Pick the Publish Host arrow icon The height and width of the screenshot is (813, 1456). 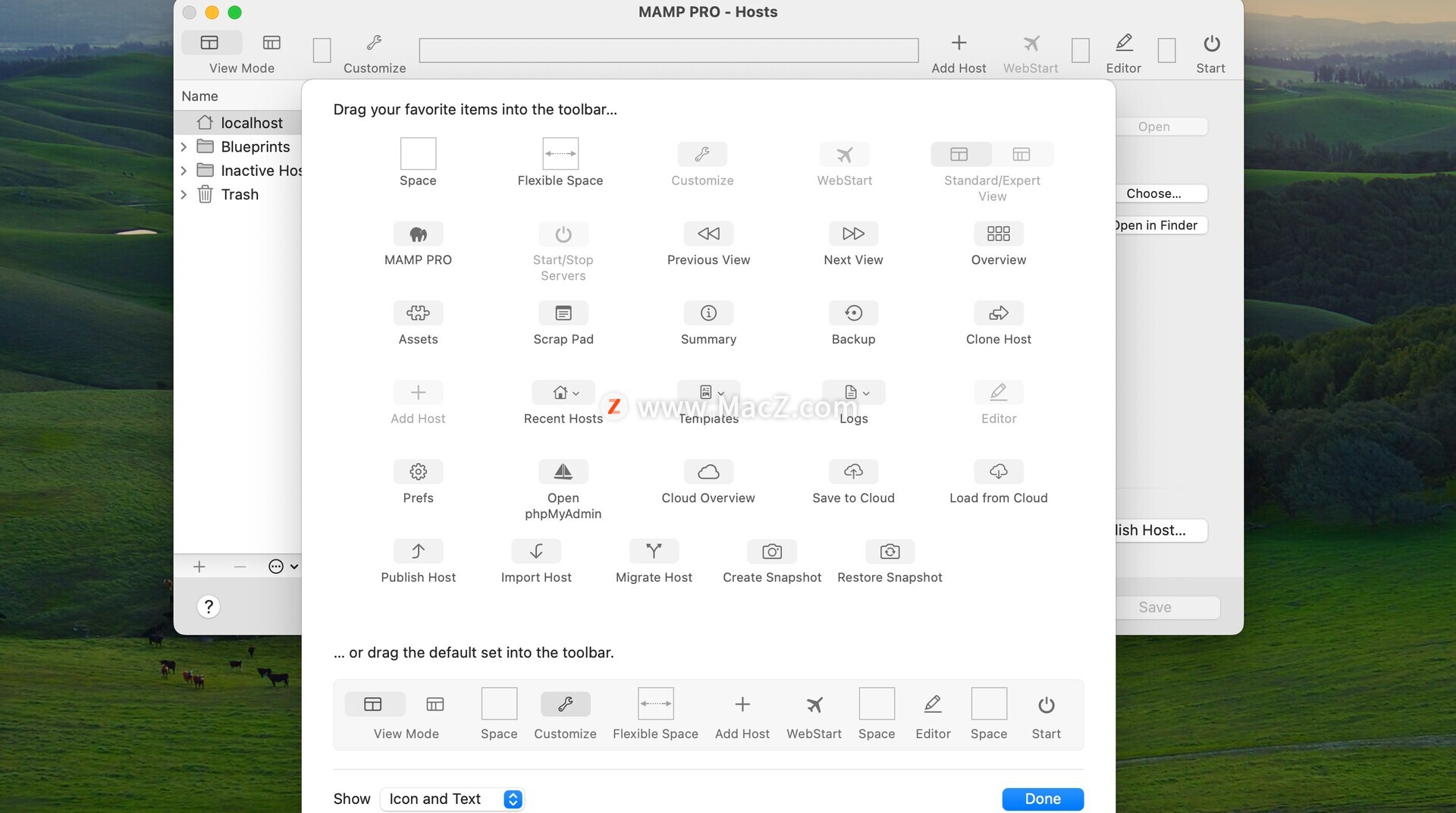click(x=418, y=551)
